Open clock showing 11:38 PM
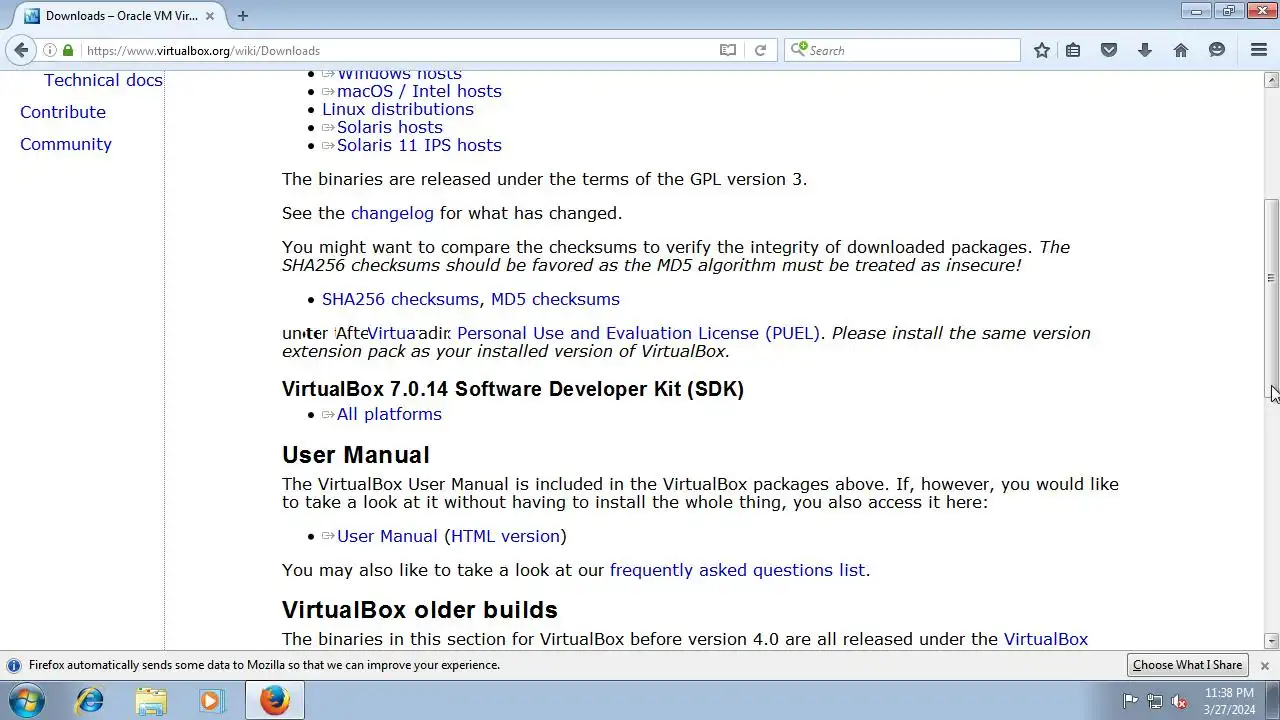Image resolution: width=1280 pixels, height=720 pixels. pyautogui.click(x=1229, y=701)
